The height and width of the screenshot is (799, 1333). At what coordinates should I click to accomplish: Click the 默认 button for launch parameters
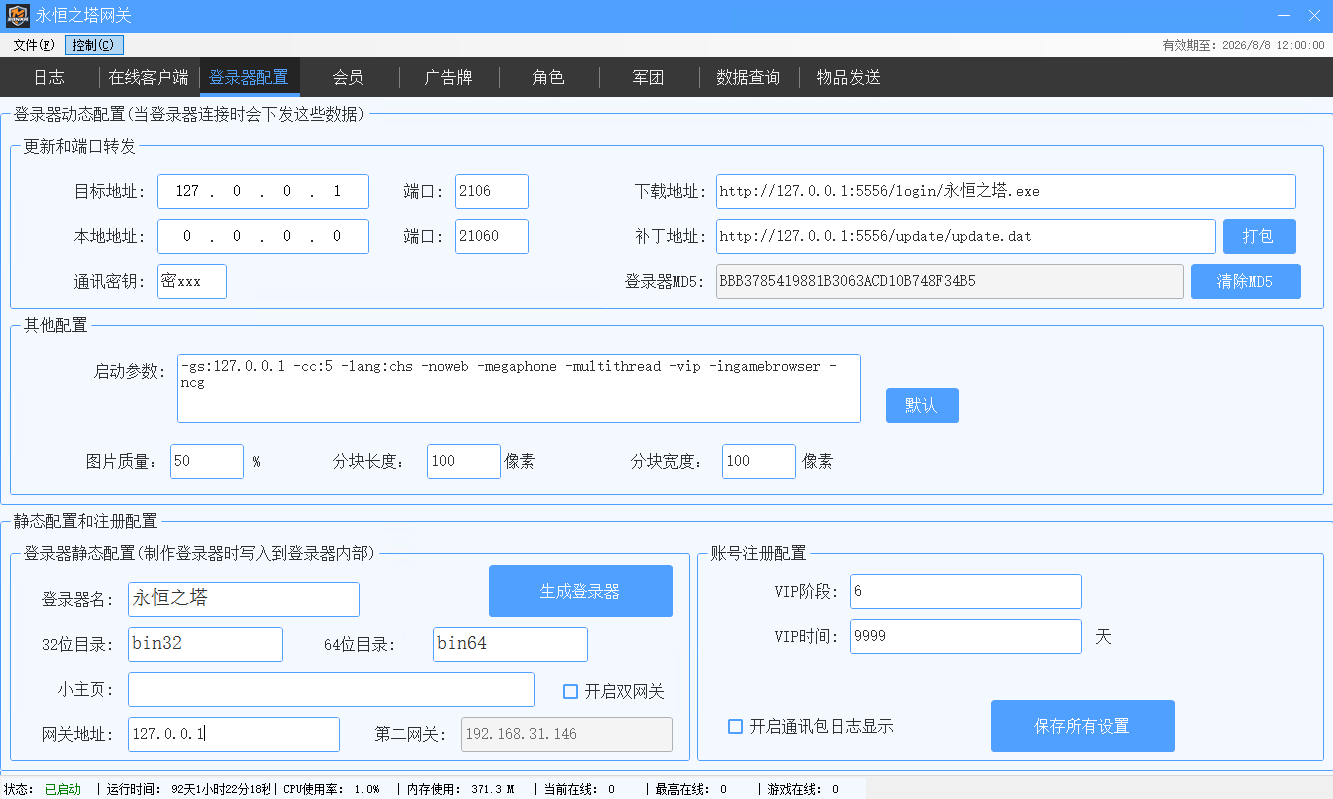coord(922,405)
